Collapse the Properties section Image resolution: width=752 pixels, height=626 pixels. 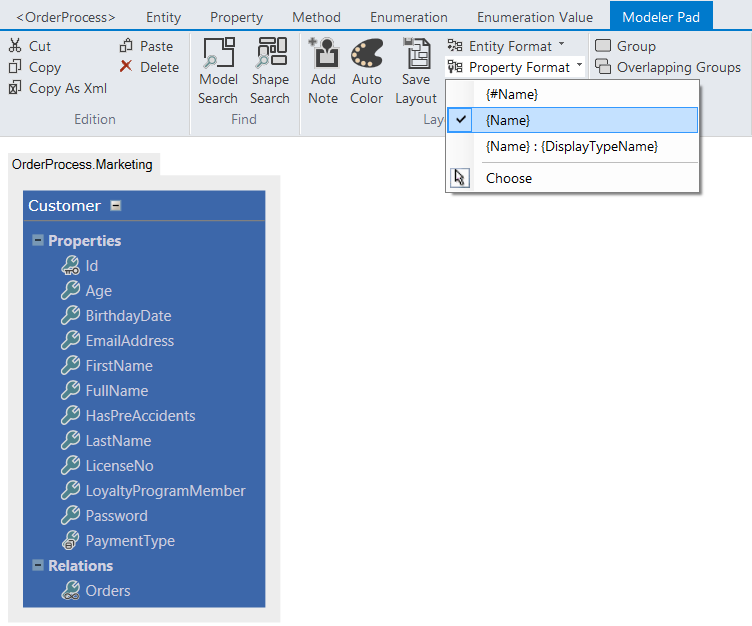38,241
